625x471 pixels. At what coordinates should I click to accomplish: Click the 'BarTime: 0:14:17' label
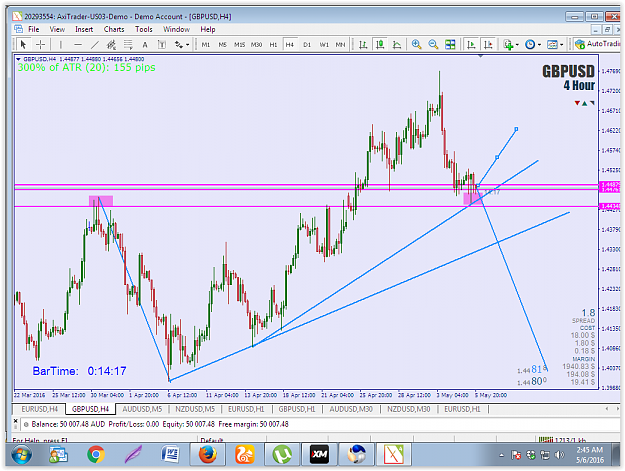click(79, 371)
